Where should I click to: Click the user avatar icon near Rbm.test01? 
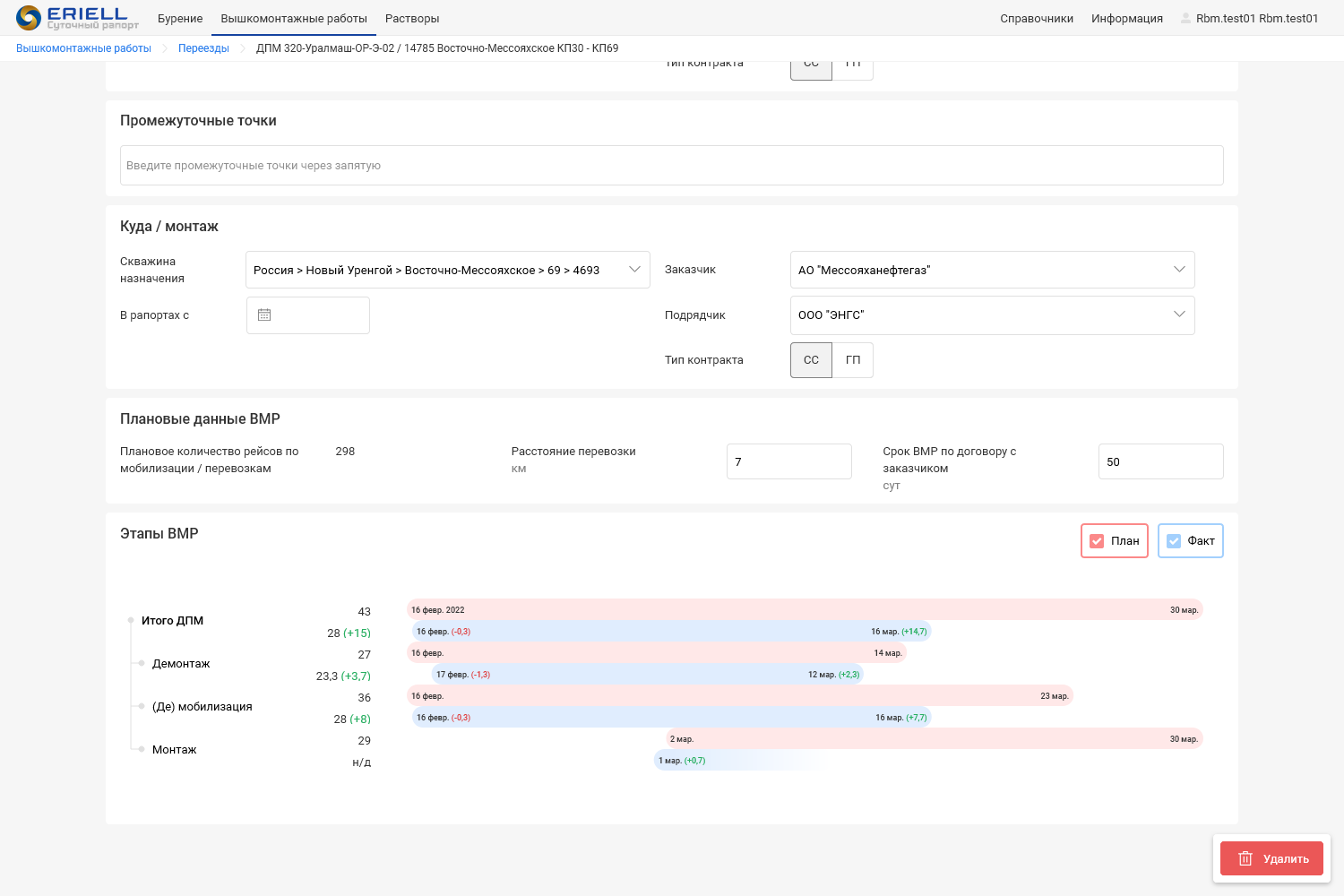pyautogui.click(x=1186, y=18)
